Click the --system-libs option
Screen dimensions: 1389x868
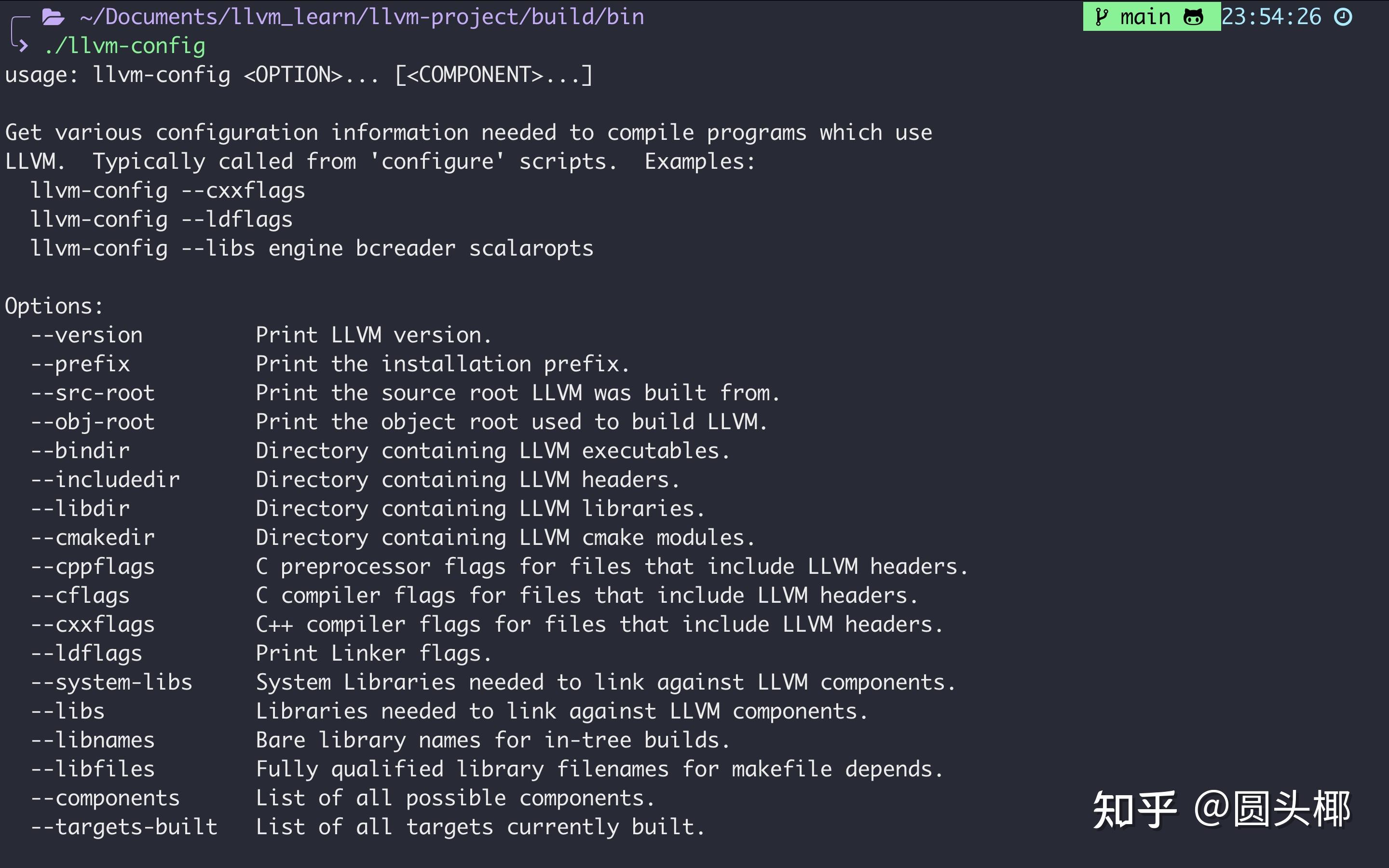tap(112, 682)
